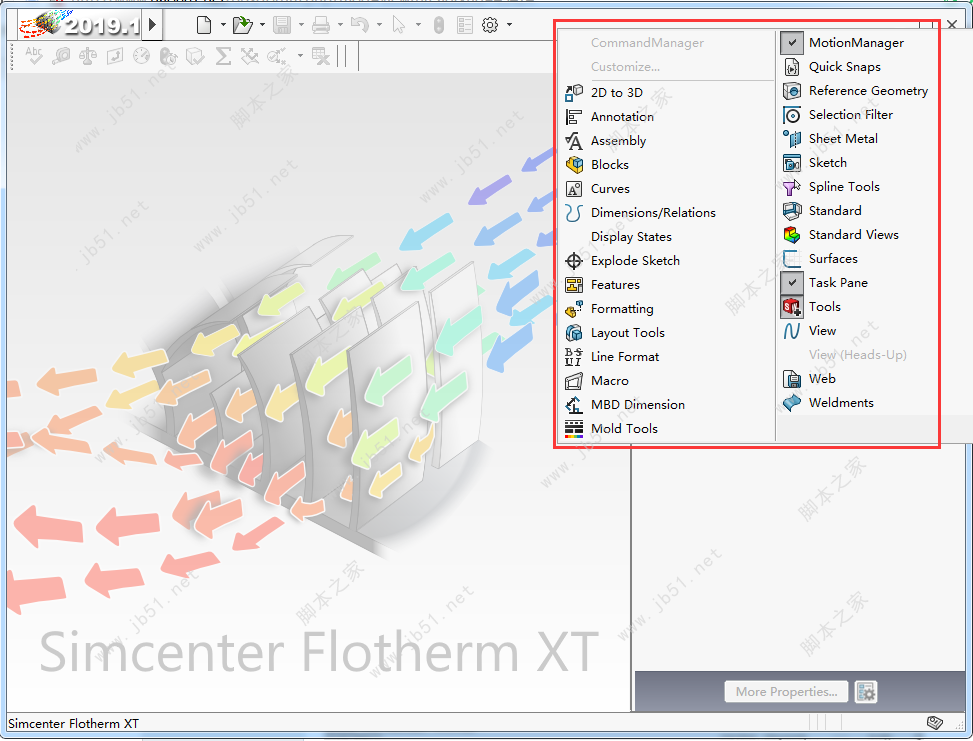Expand the Save button dropdown arrow
Viewport: 973px width, 741px height.
302,24
